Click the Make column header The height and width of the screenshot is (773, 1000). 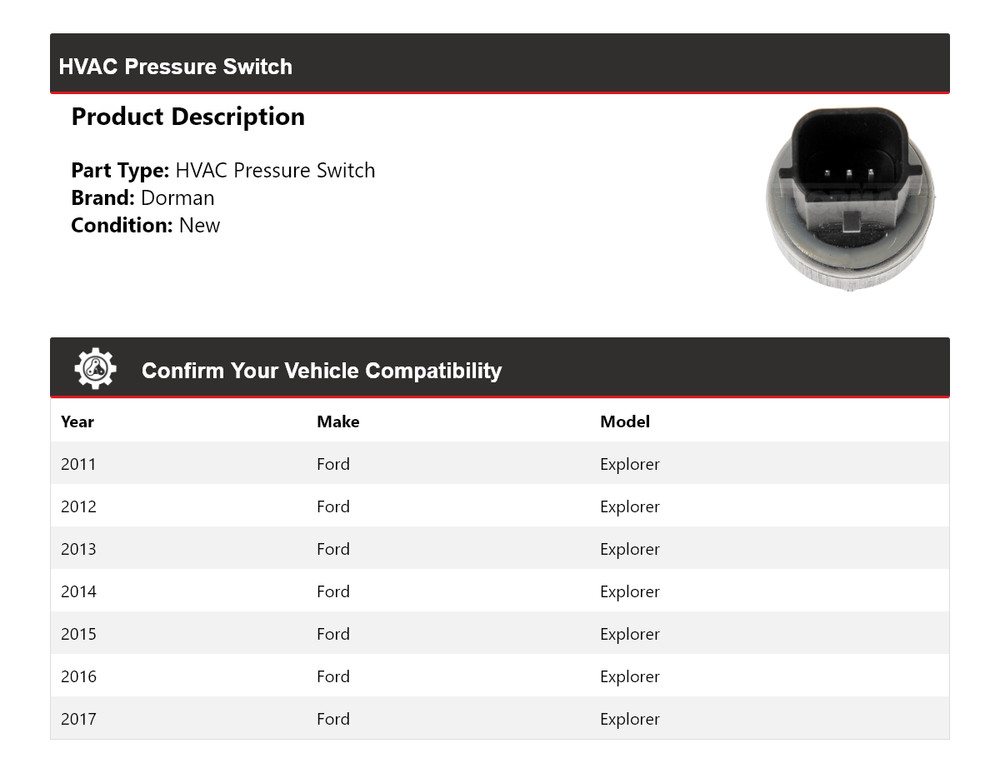(x=338, y=422)
